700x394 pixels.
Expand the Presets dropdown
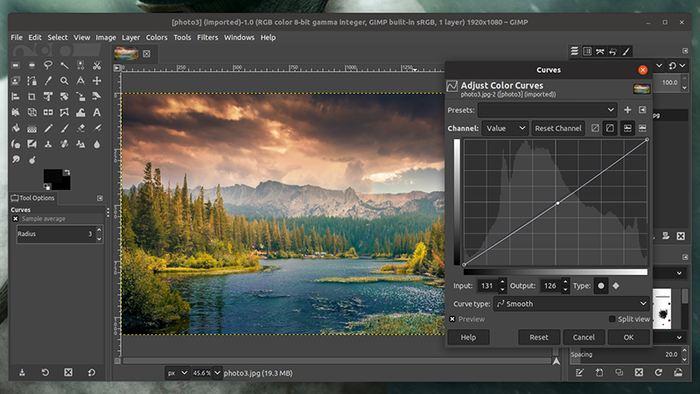547,110
